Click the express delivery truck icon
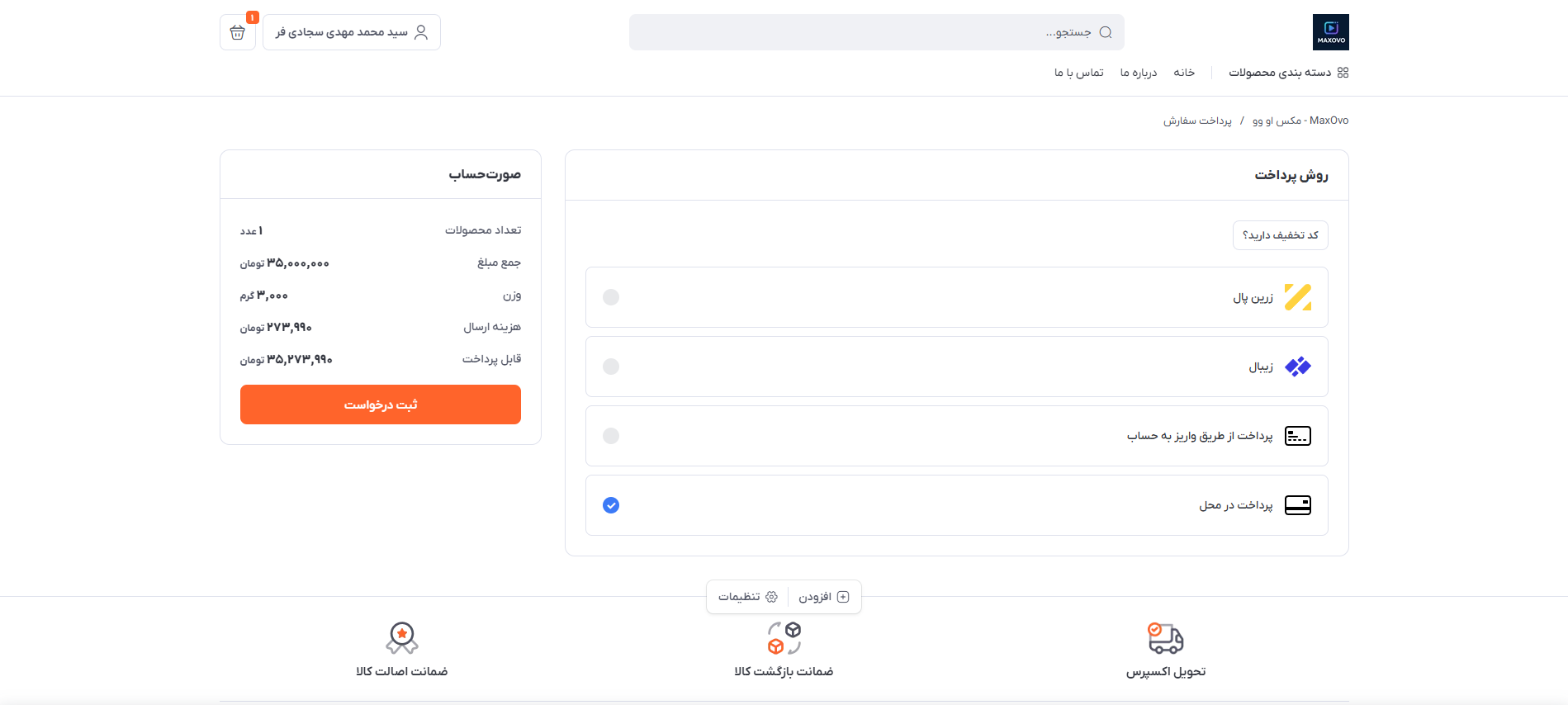Screen dimensions: 1568x705 coord(1165,638)
